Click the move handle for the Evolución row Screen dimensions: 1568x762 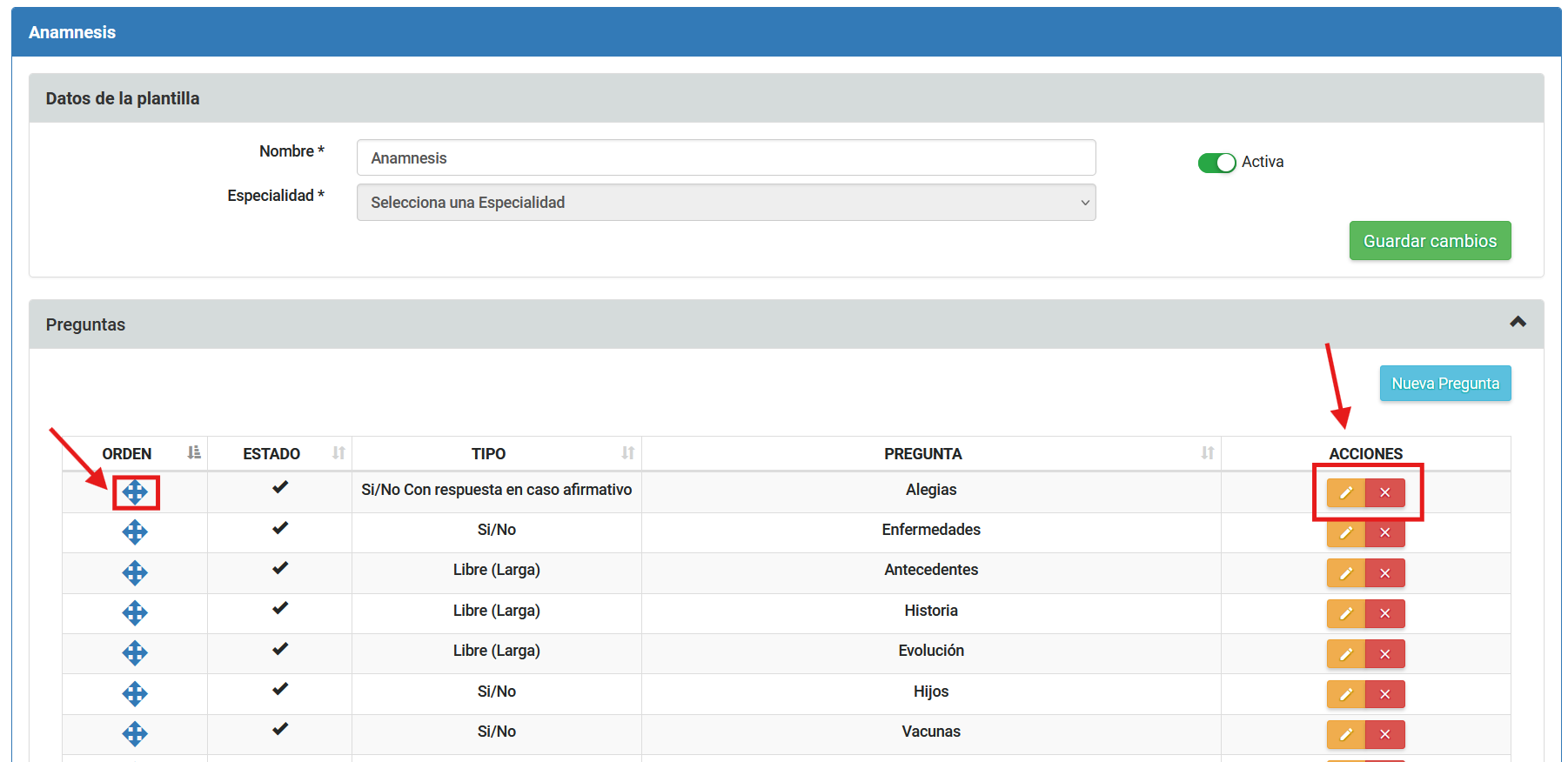point(135,653)
